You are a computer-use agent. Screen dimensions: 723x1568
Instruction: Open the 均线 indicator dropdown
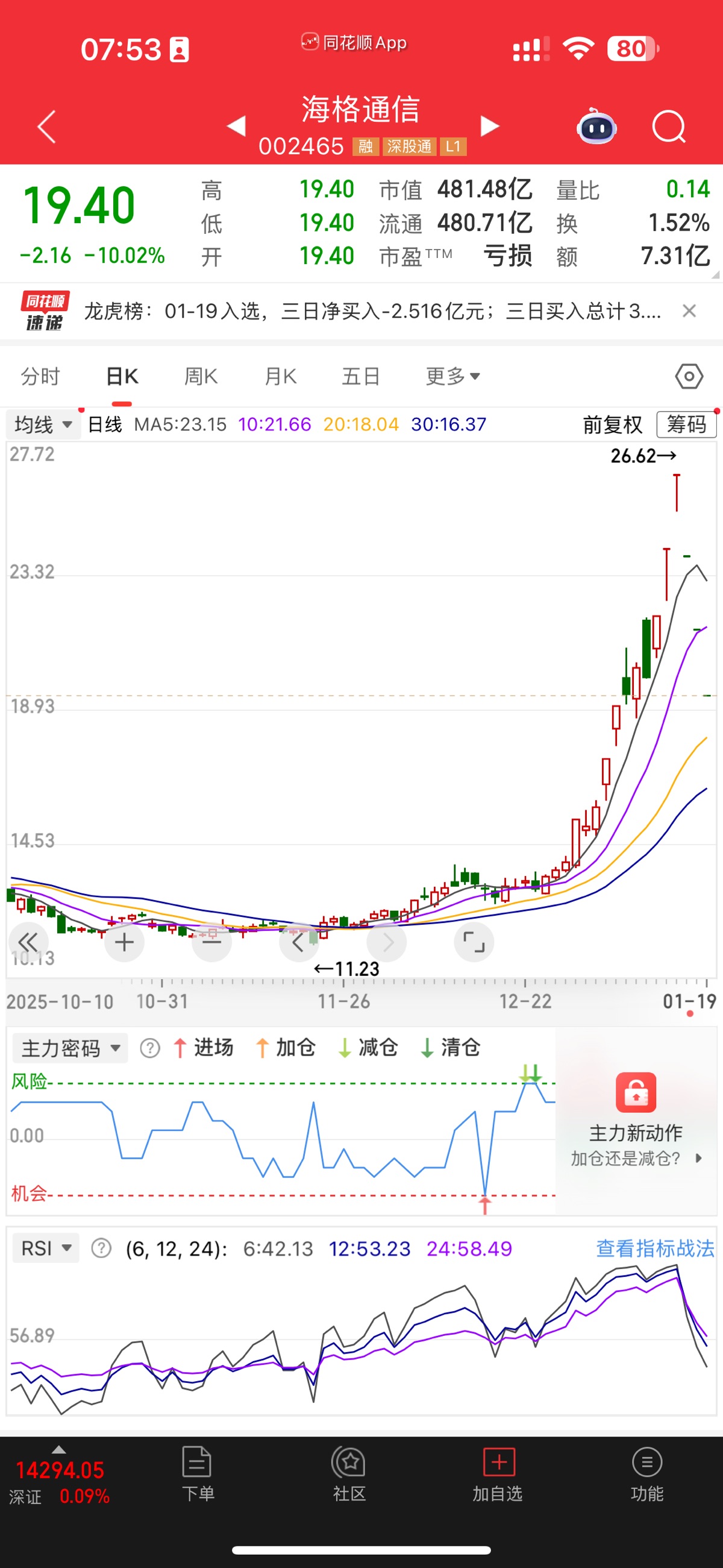[x=43, y=424]
